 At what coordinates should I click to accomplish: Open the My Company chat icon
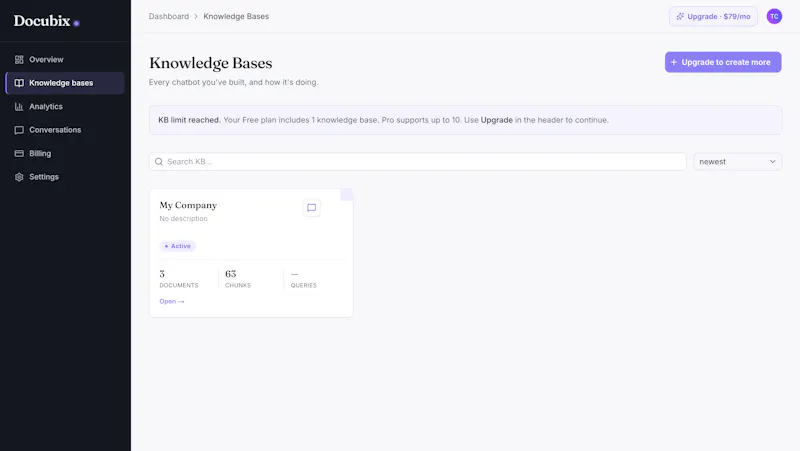pos(311,208)
